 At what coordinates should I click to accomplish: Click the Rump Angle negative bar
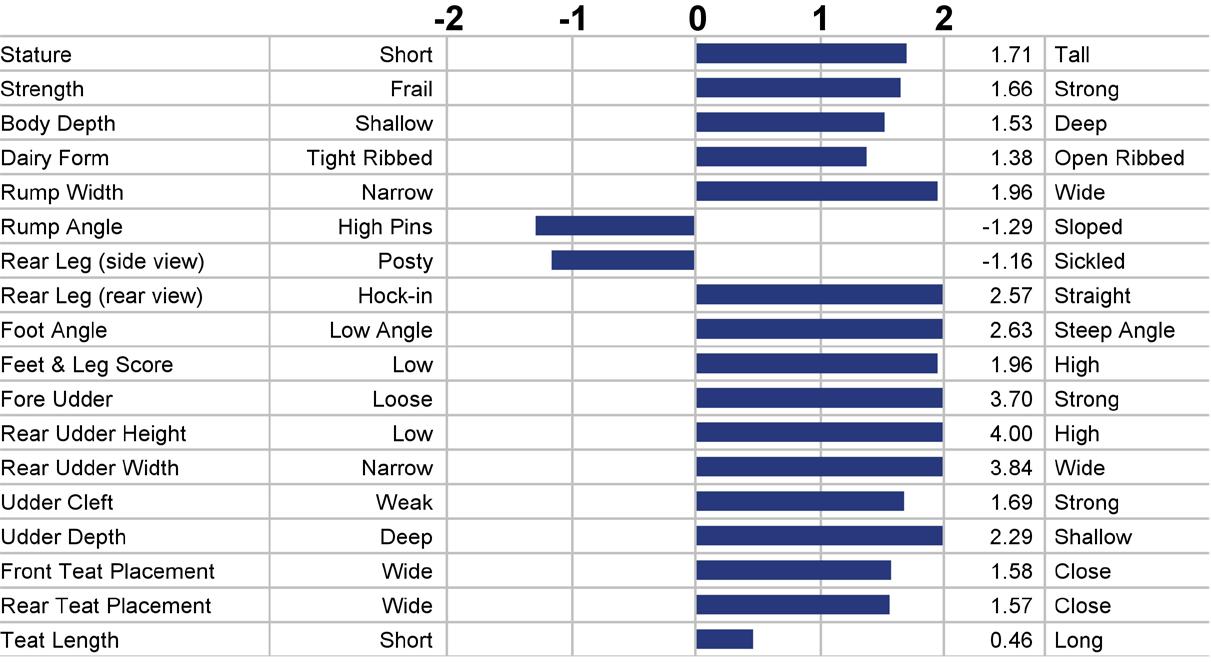click(615, 226)
